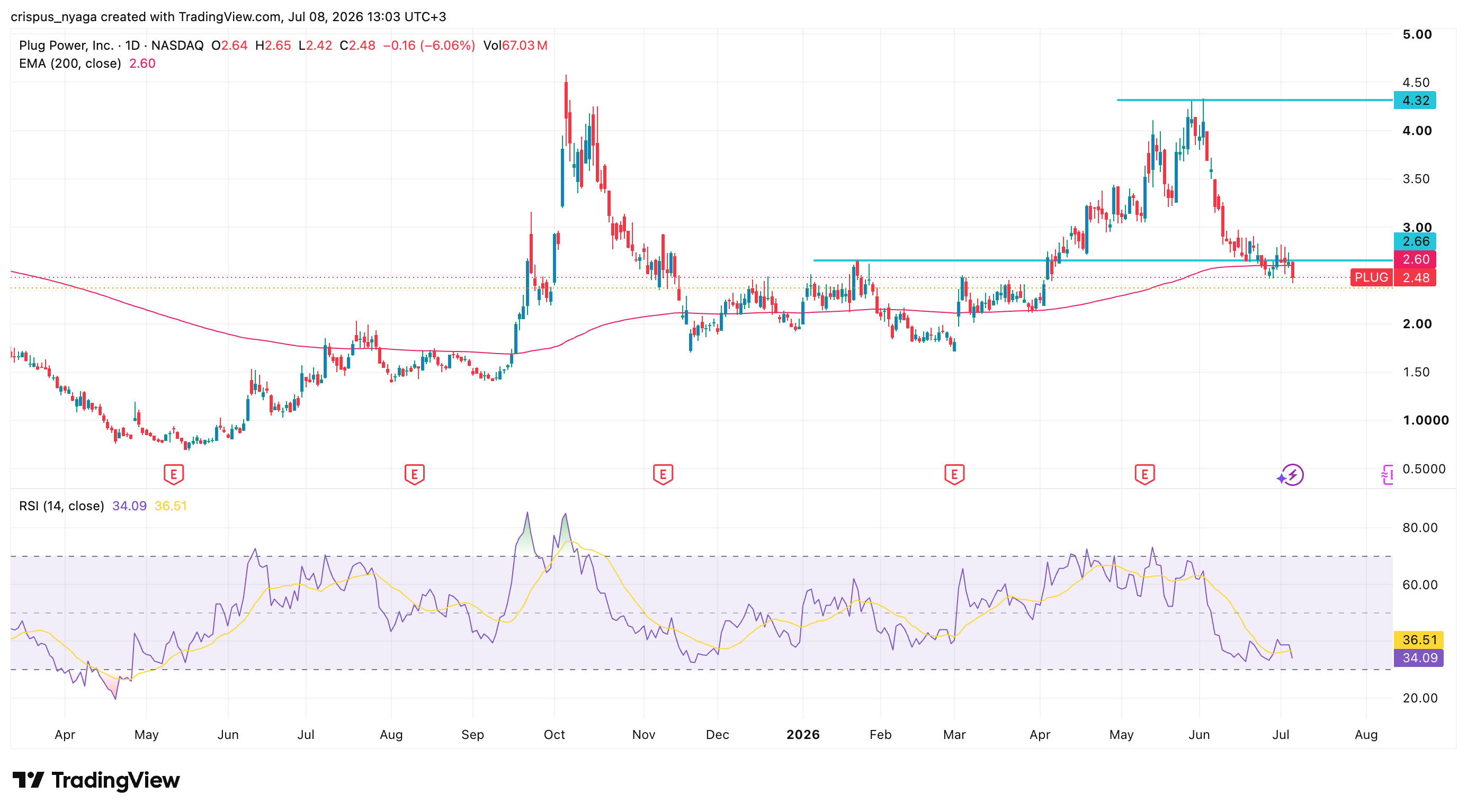Click the 36.51 RSI average value in legend
Image resolution: width=1467 pixels, height=812 pixels.
point(171,506)
